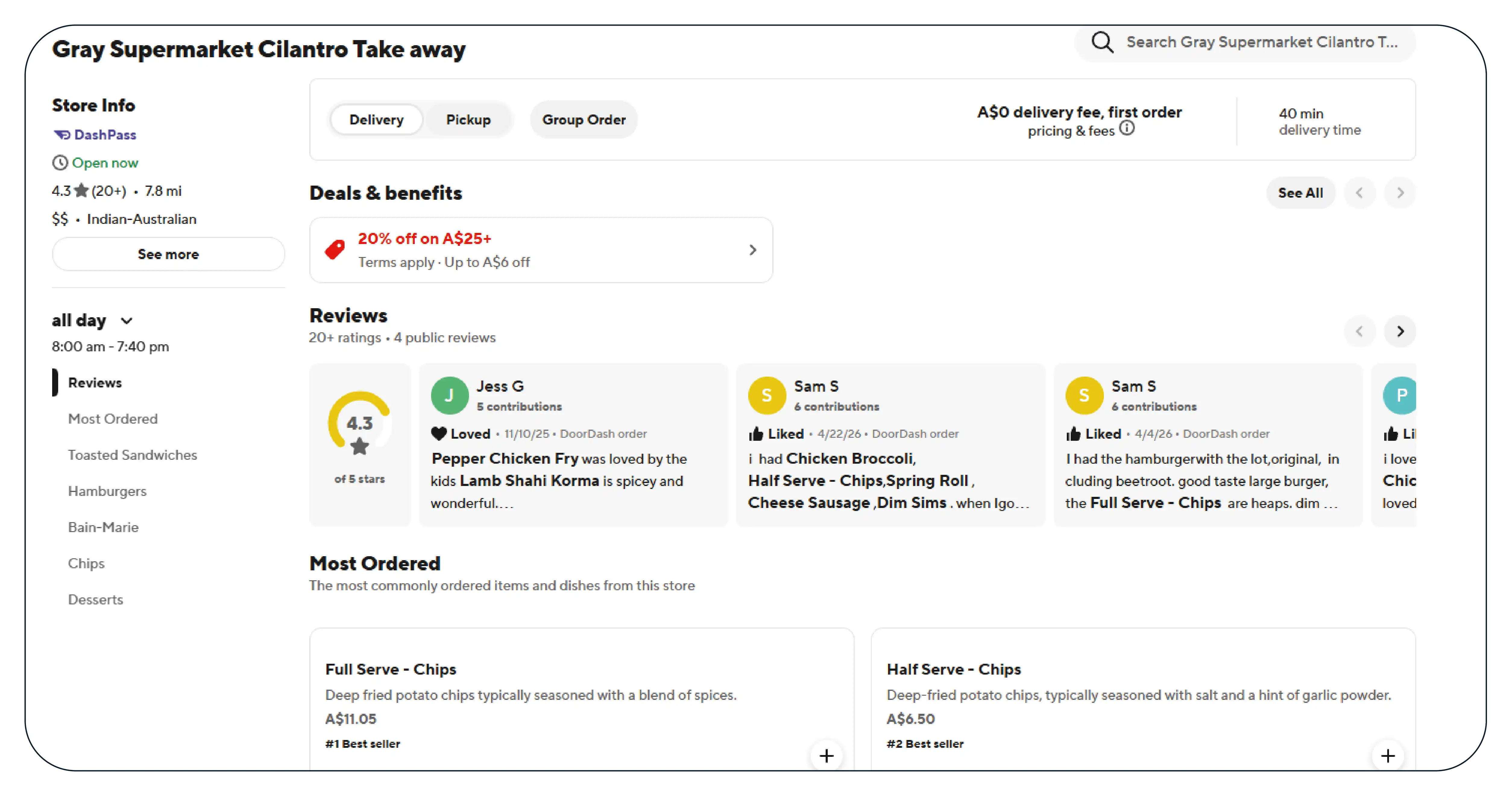Click See more under Store Info
The image size is (1512, 796).
coord(168,254)
